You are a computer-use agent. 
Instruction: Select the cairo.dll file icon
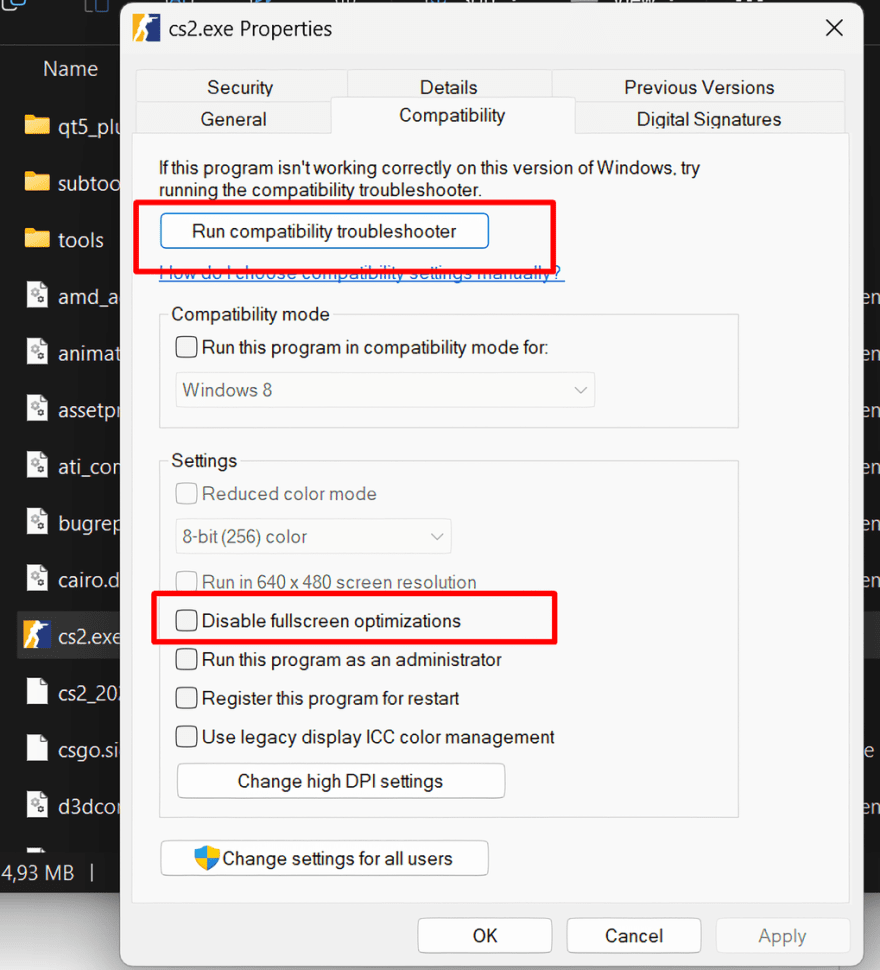point(37,579)
